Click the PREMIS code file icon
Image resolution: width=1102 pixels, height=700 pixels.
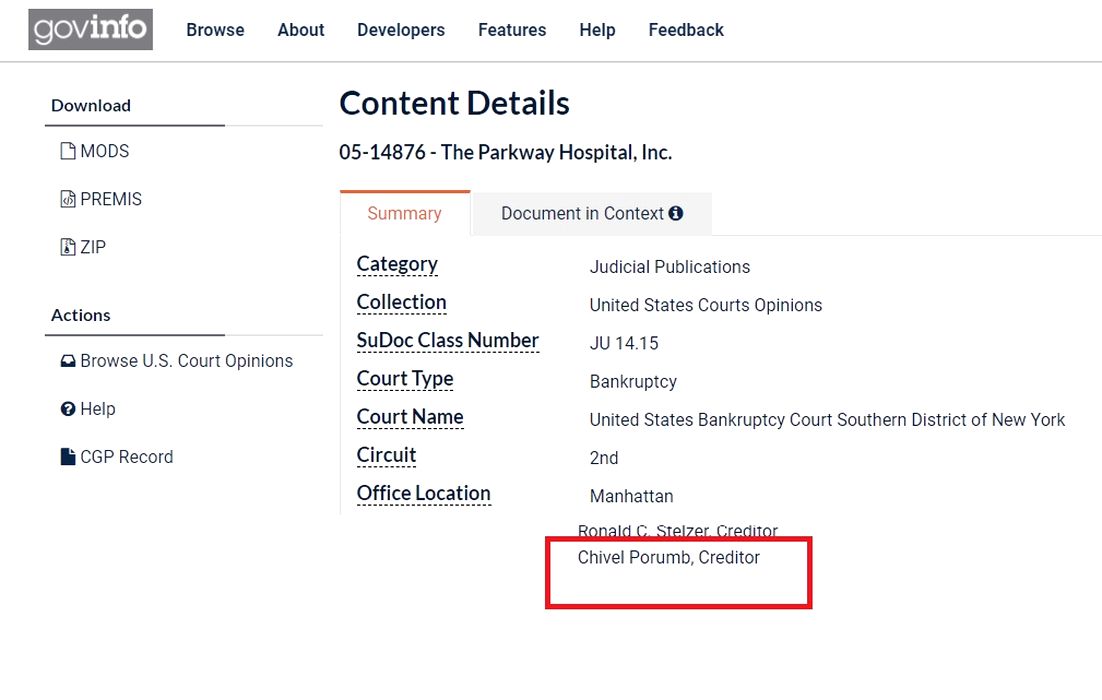tap(68, 199)
